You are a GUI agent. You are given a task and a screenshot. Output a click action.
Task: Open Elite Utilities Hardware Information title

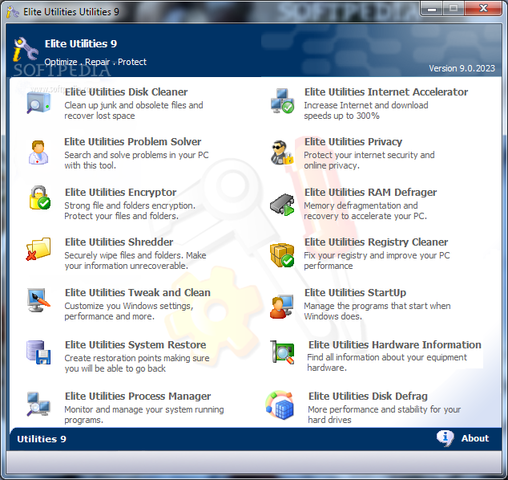coord(395,345)
